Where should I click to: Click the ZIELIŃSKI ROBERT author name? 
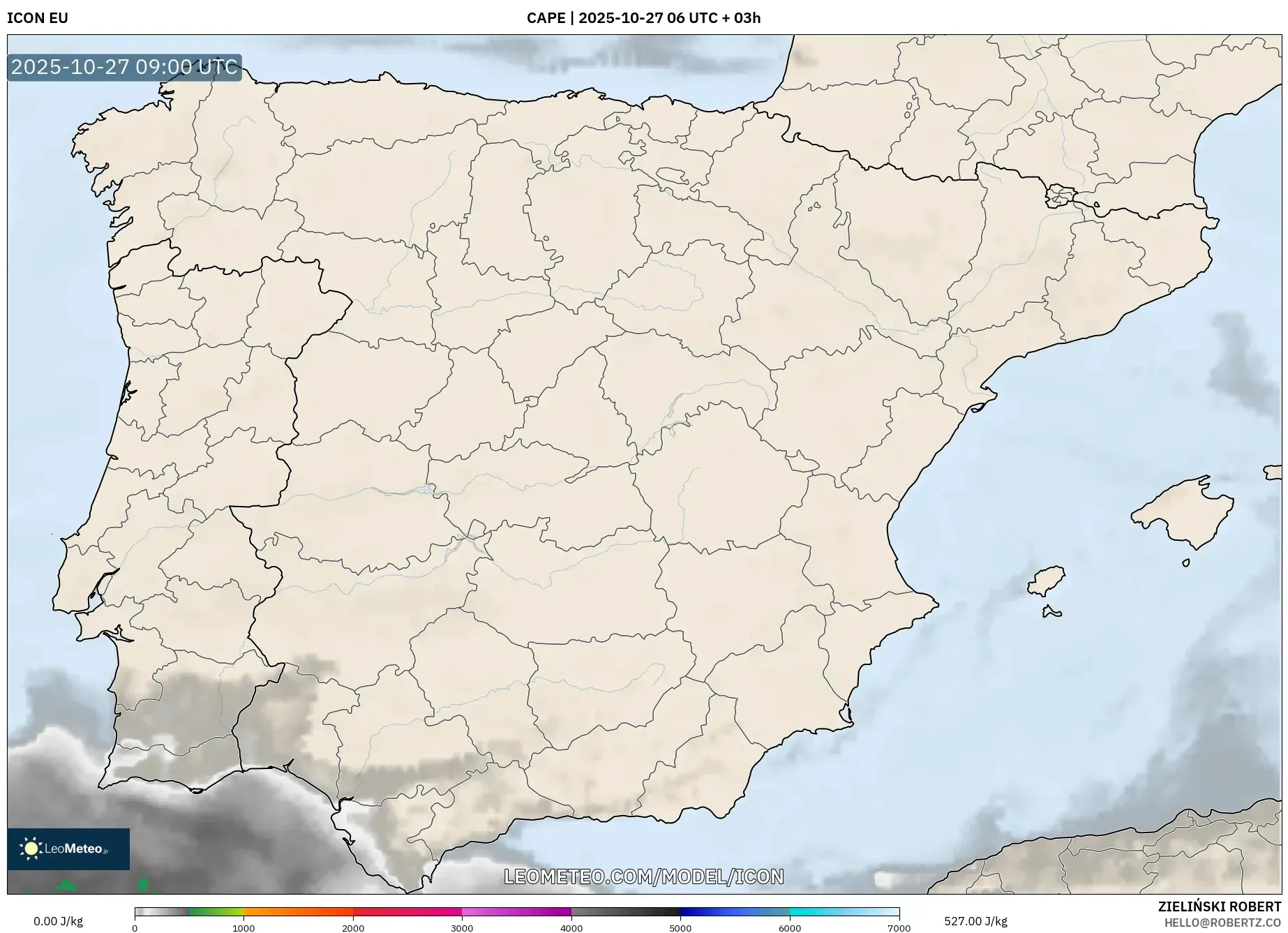point(1219,906)
